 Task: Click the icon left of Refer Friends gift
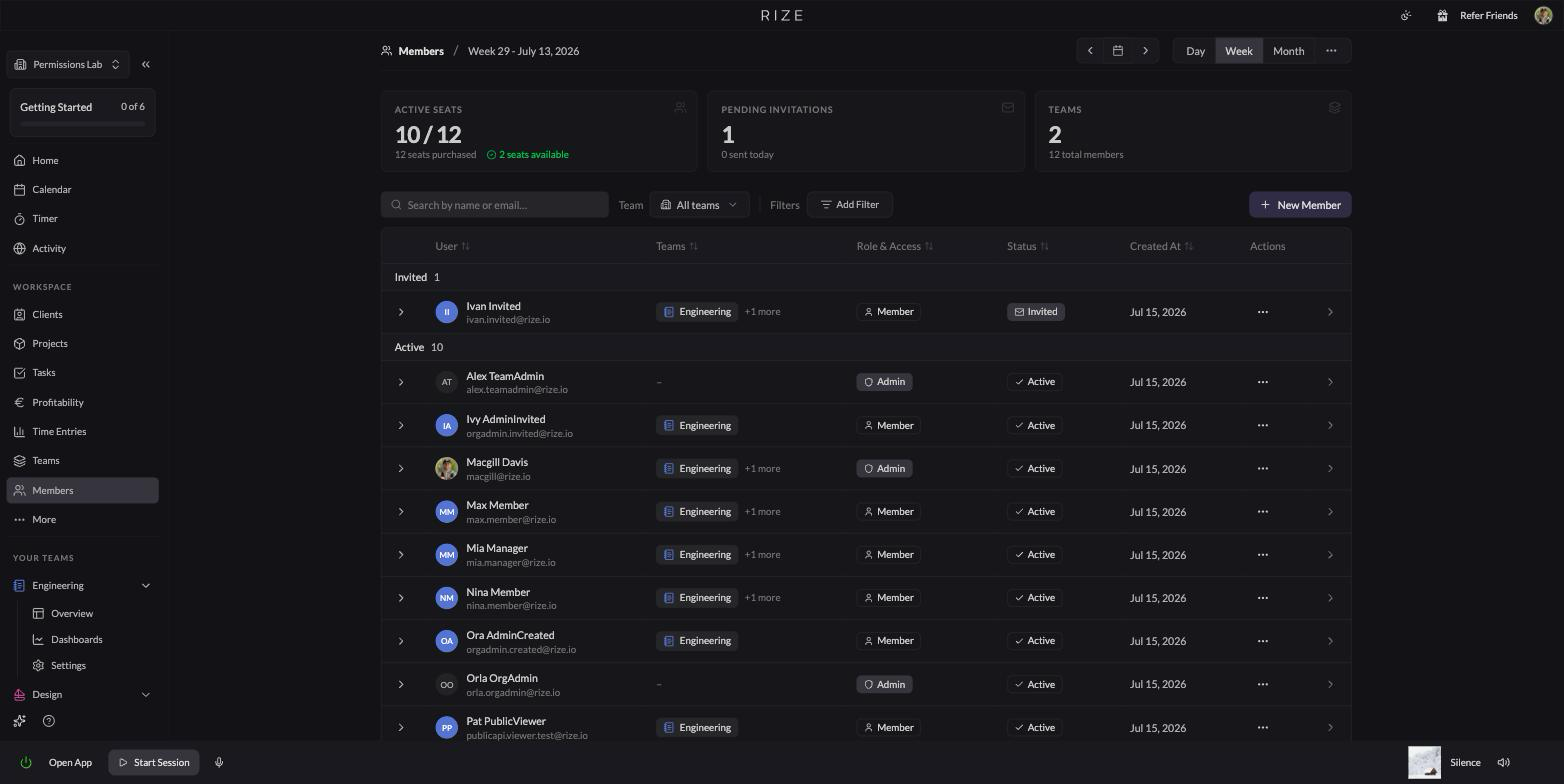(1406, 15)
